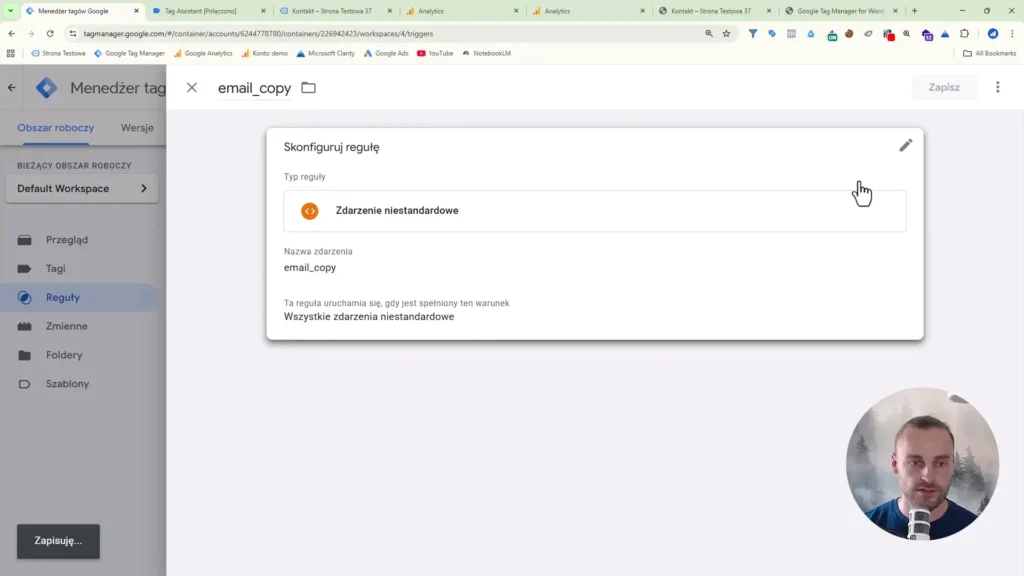Image resolution: width=1024 pixels, height=576 pixels.
Task: Click the Przegląd briefcase icon
Action: pos(24,240)
